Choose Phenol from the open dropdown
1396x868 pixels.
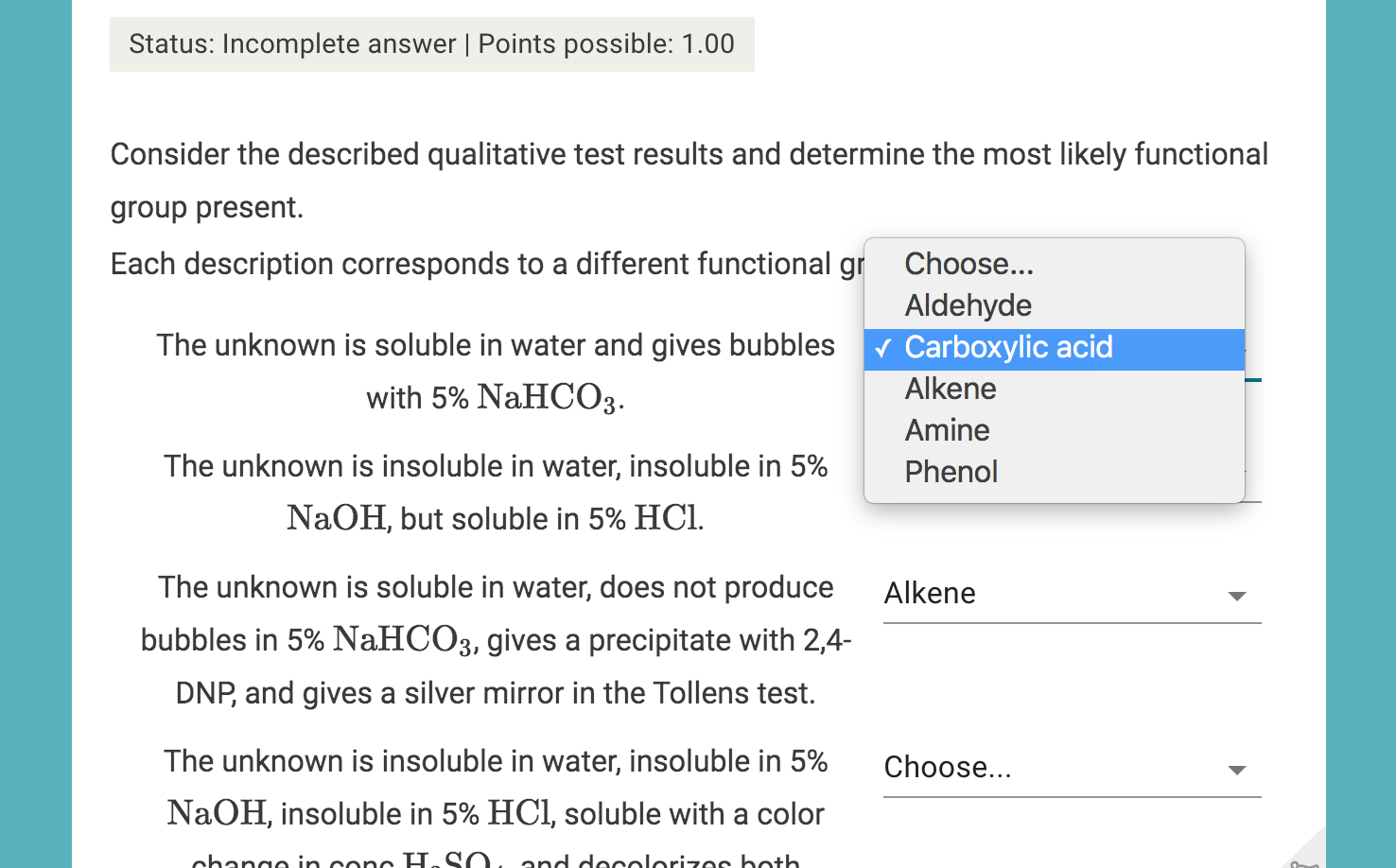(x=951, y=472)
